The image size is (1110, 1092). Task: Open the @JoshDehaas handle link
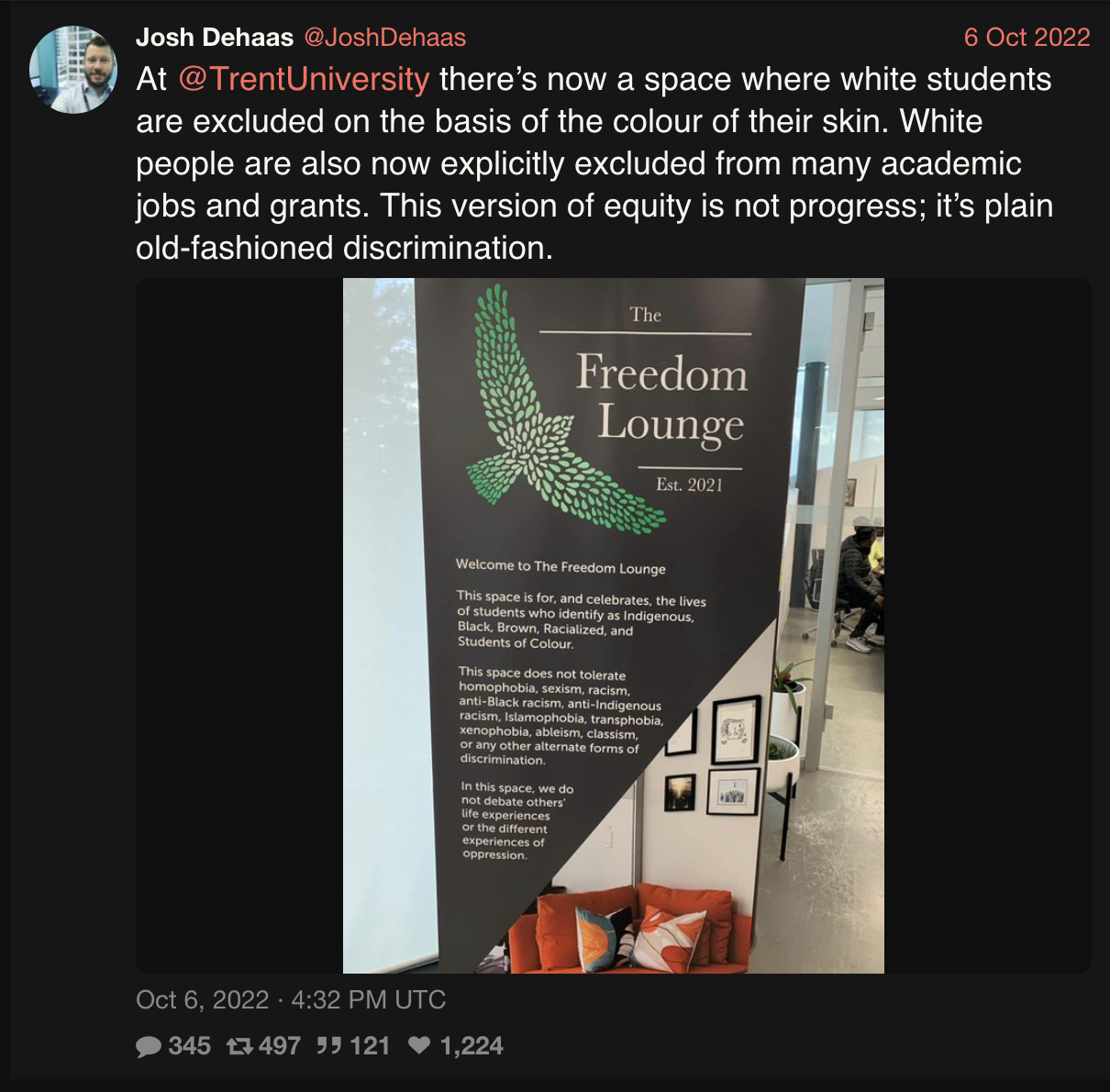coord(384,38)
